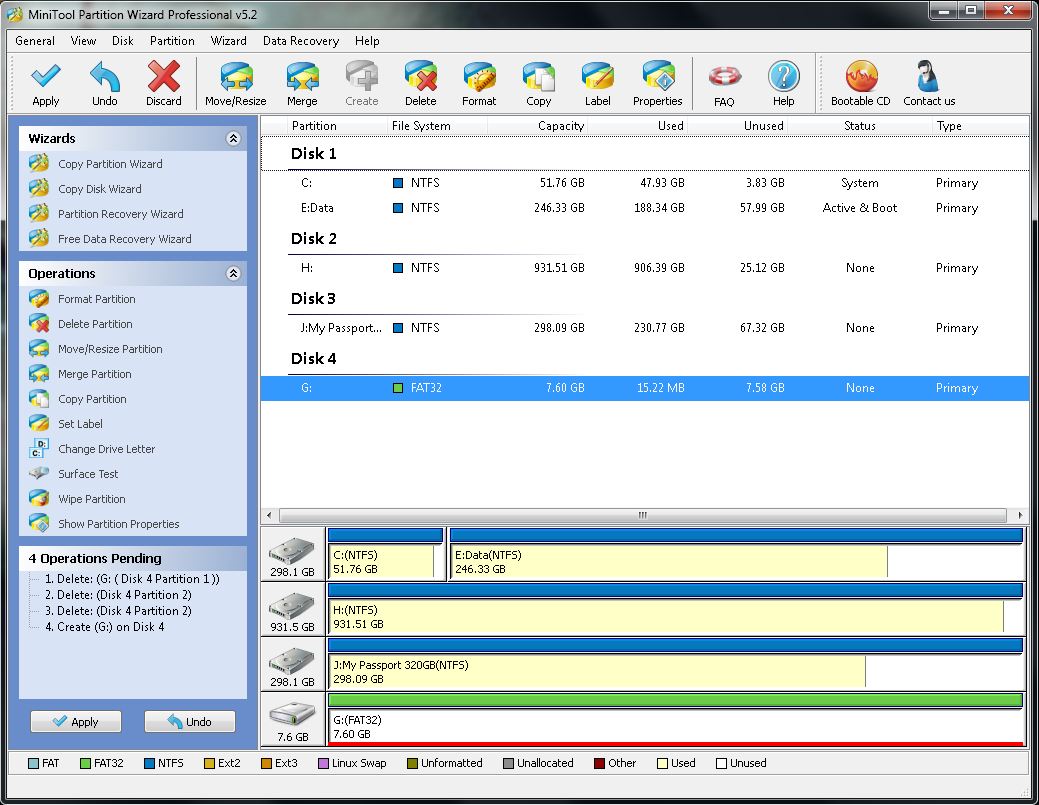This screenshot has width=1039, height=805.
Task: Select the G: FAT32 partition row
Action: pos(645,388)
